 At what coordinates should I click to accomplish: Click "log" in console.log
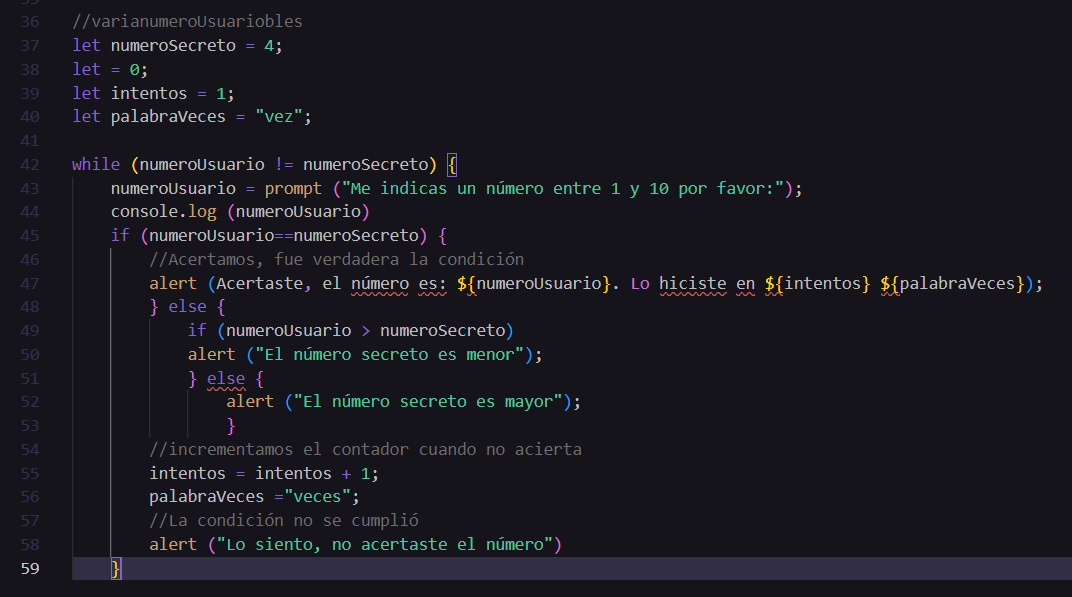(x=202, y=212)
